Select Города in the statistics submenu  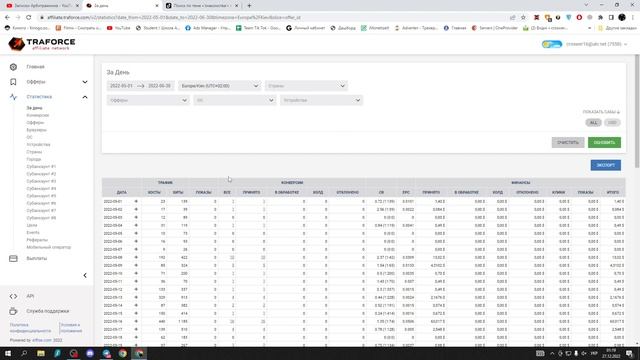(34, 159)
